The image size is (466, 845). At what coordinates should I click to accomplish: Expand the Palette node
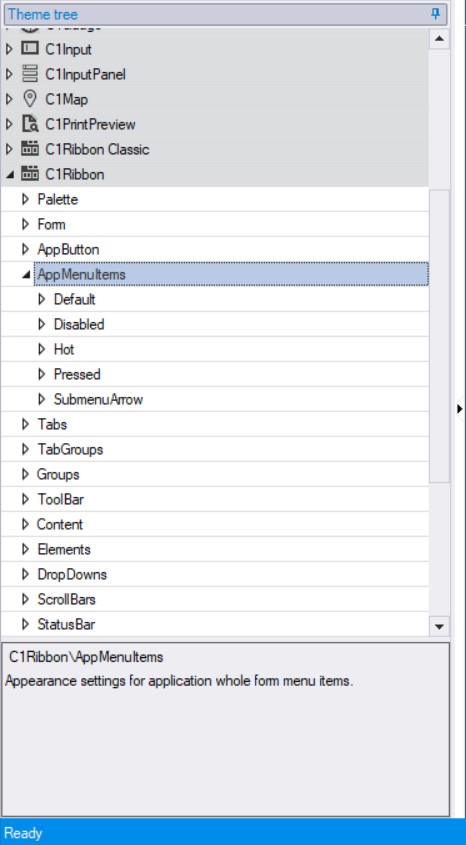coord(25,199)
